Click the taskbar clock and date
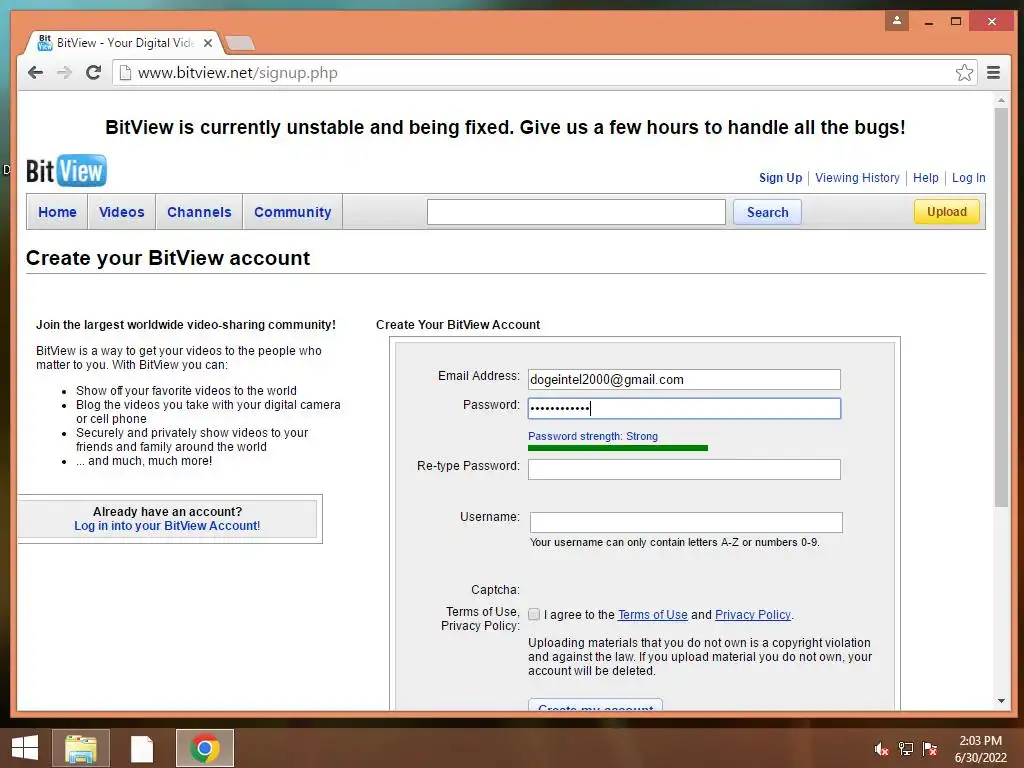 980,749
